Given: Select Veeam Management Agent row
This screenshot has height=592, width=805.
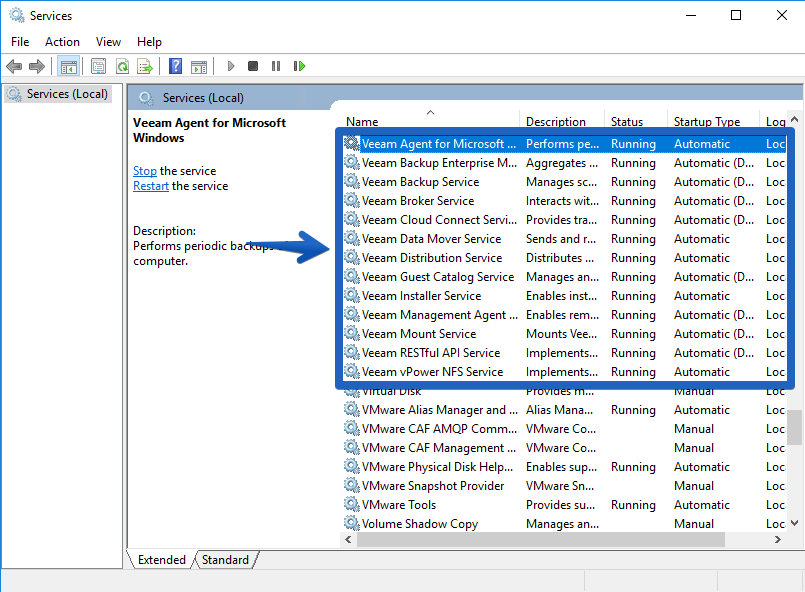Looking at the screenshot, I should [x=564, y=314].
